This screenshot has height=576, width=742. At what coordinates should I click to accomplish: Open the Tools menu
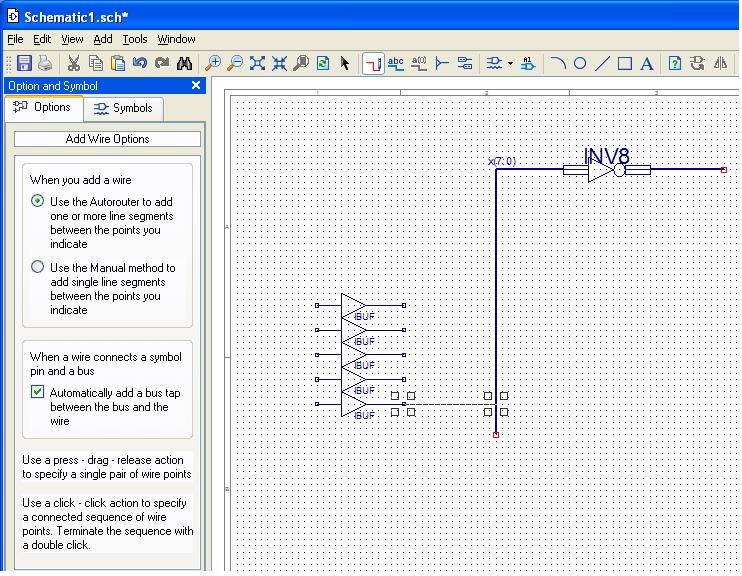coord(134,39)
